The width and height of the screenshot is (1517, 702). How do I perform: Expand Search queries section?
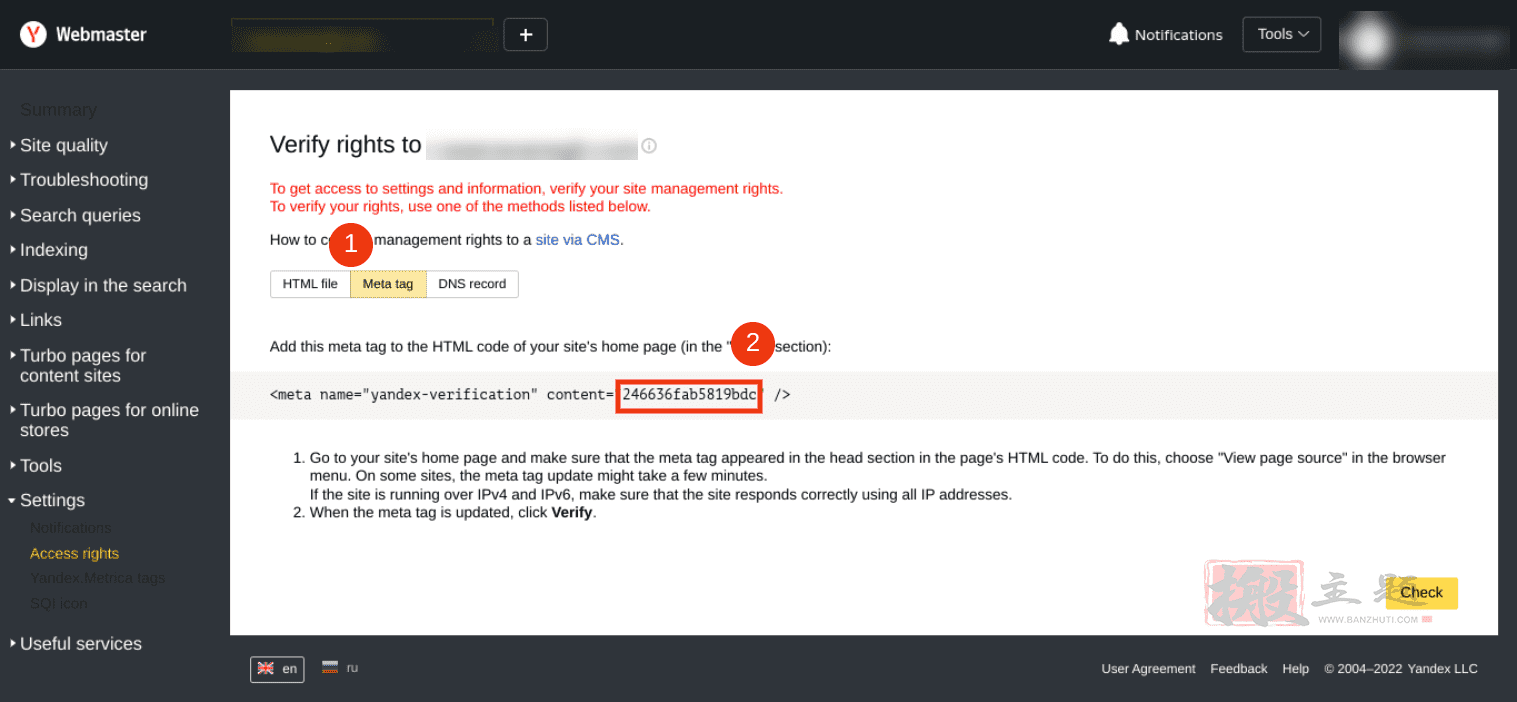point(80,215)
